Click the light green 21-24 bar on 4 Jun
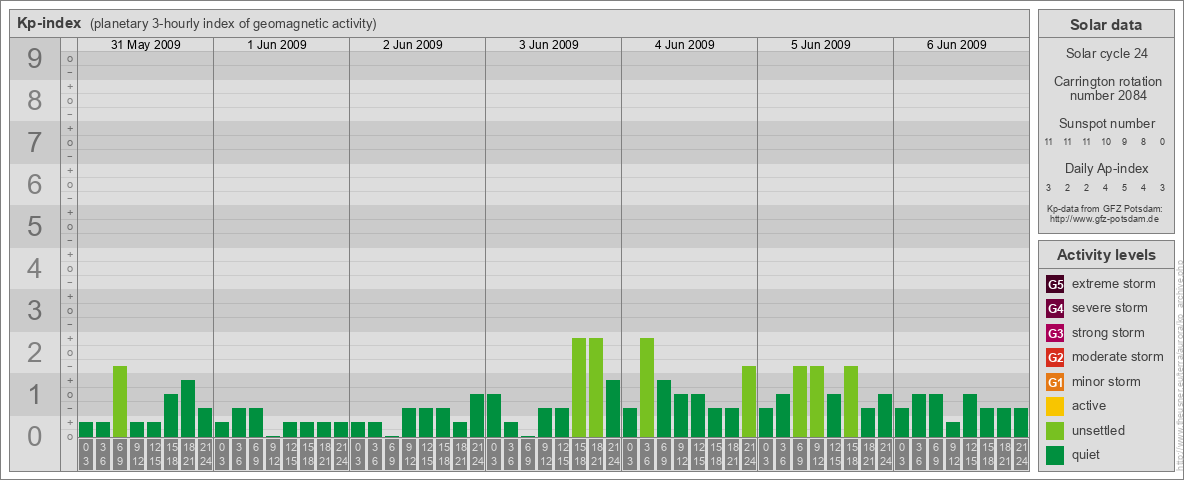 [x=748, y=402]
